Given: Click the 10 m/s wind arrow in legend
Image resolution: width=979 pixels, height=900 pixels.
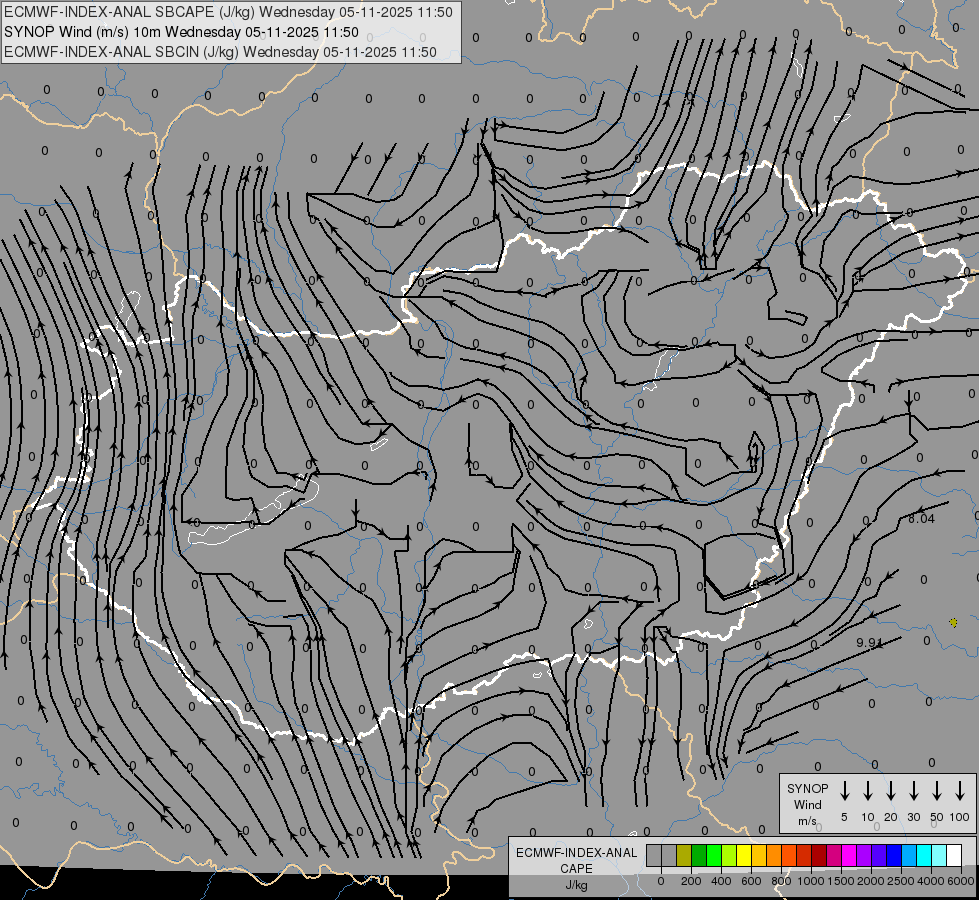Looking at the screenshot, I should [x=867, y=791].
